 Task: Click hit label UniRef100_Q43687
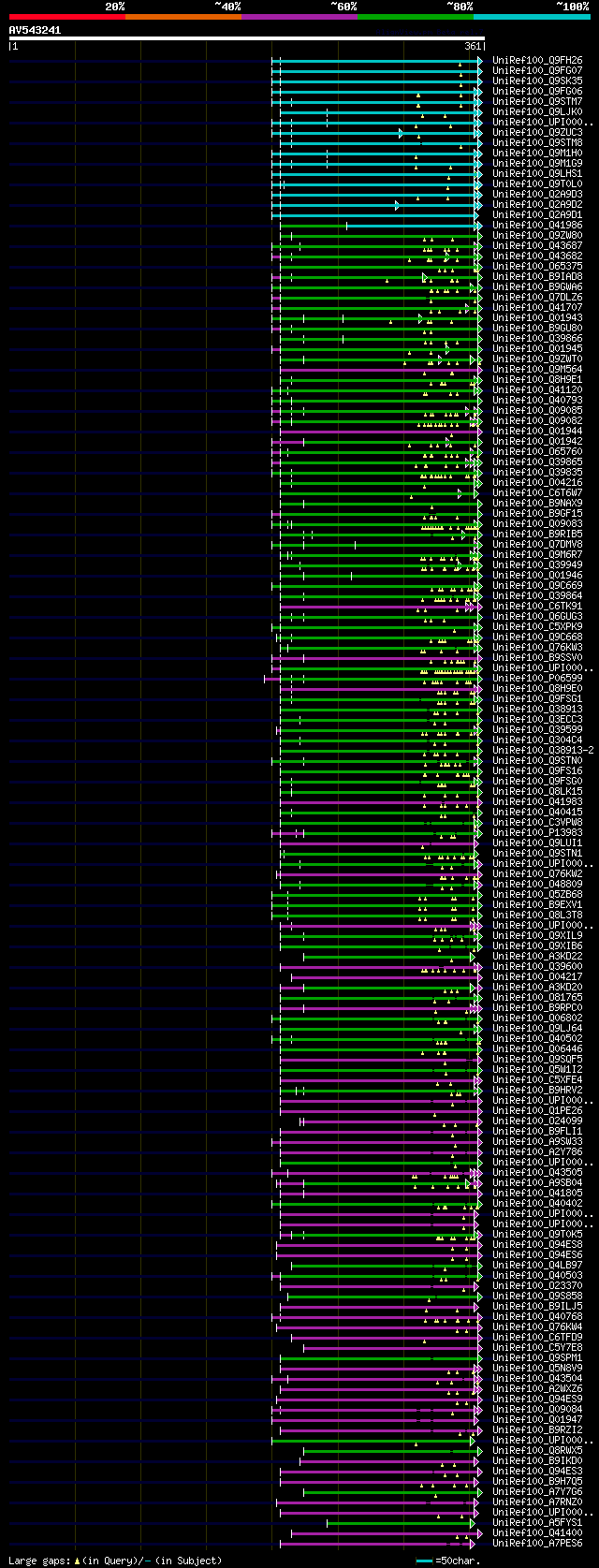tap(537, 245)
